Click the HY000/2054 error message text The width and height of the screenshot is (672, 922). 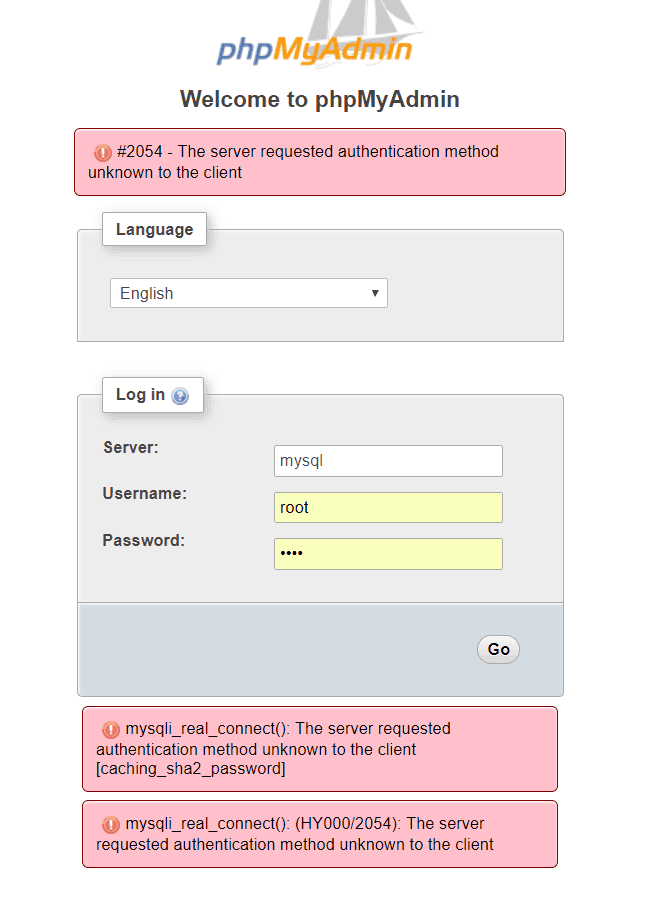[x=300, y=834]
